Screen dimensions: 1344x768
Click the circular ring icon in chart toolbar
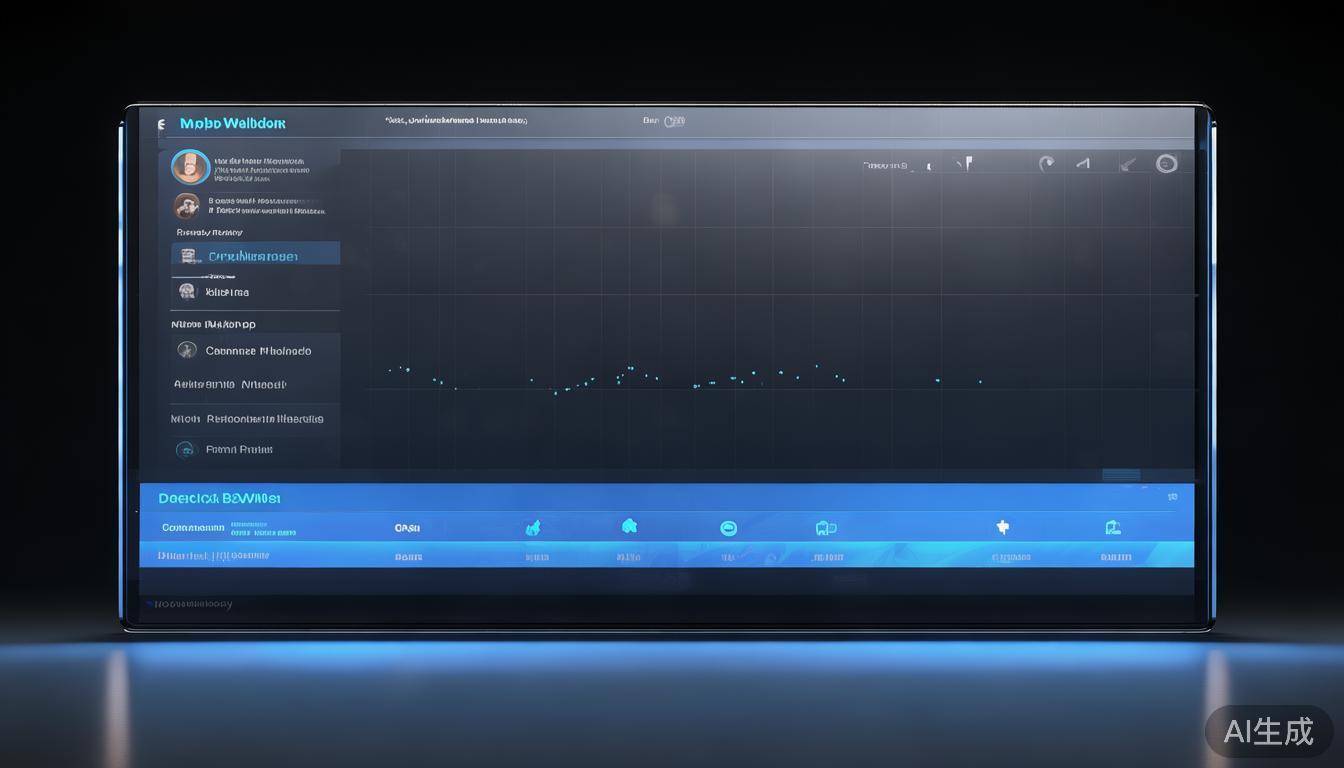[x=1166, y=164]
